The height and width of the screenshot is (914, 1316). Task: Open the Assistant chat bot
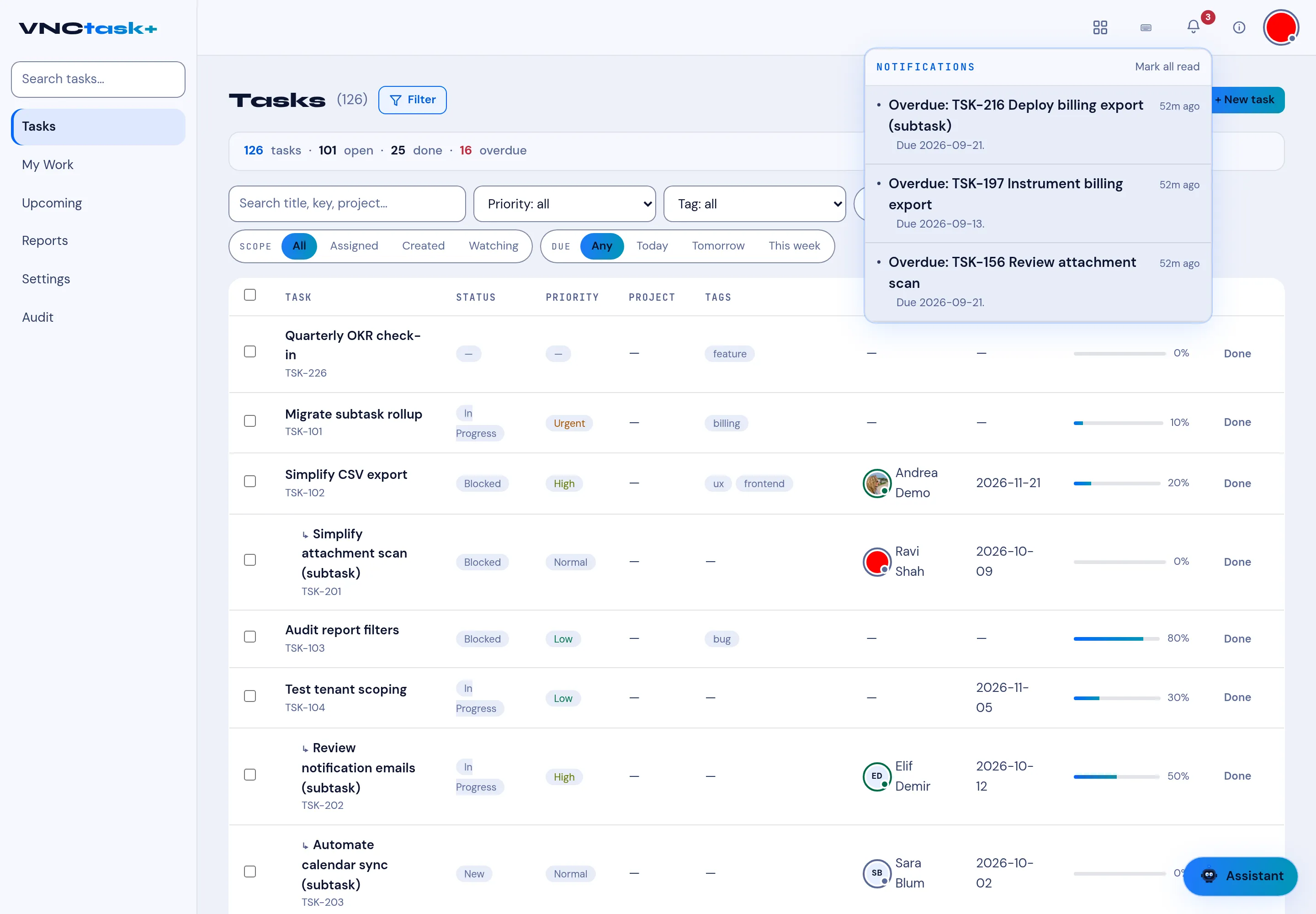pyautogui.click(x=1241, y=876)
